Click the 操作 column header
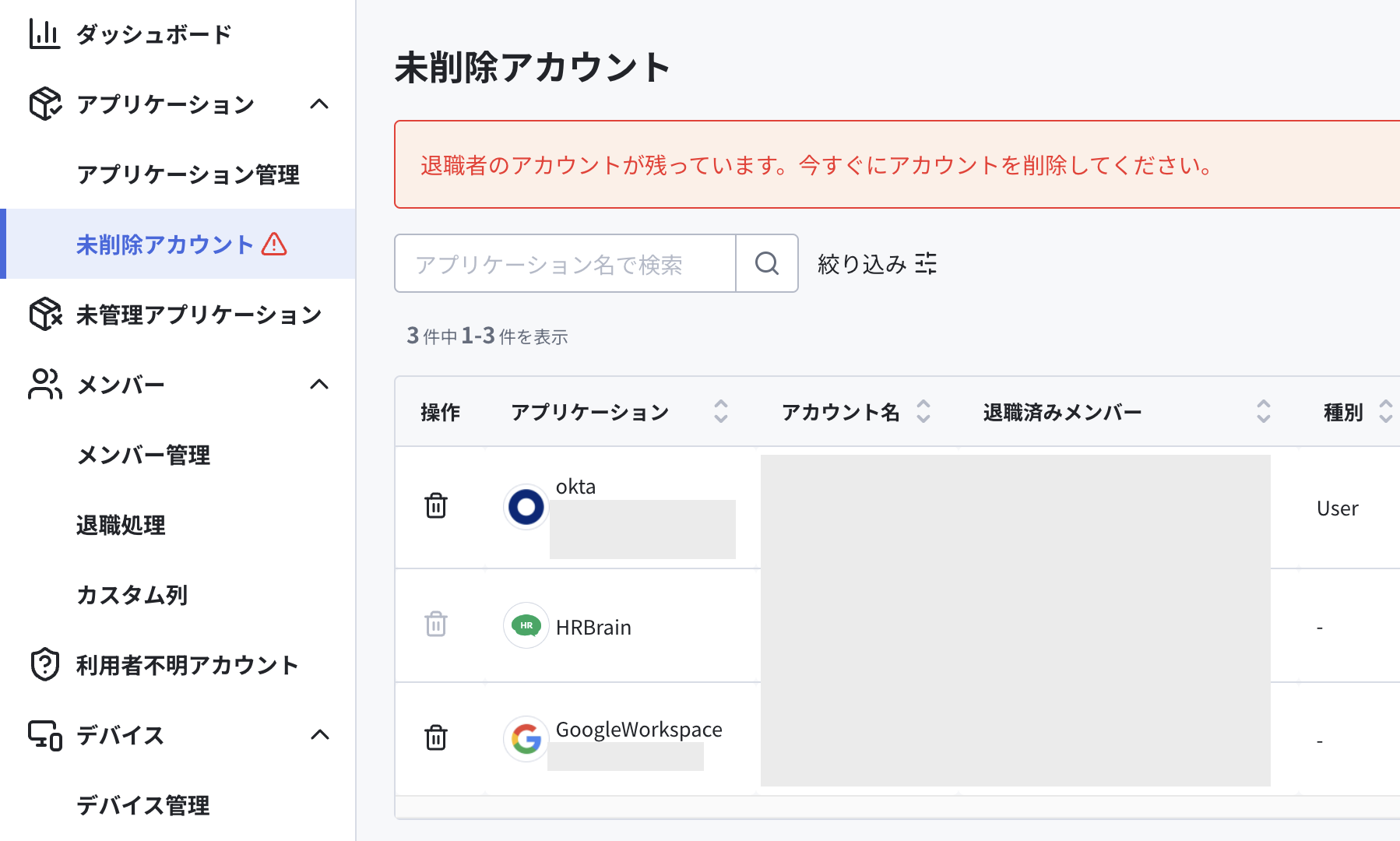The image size is (1400, 841). 440,412
